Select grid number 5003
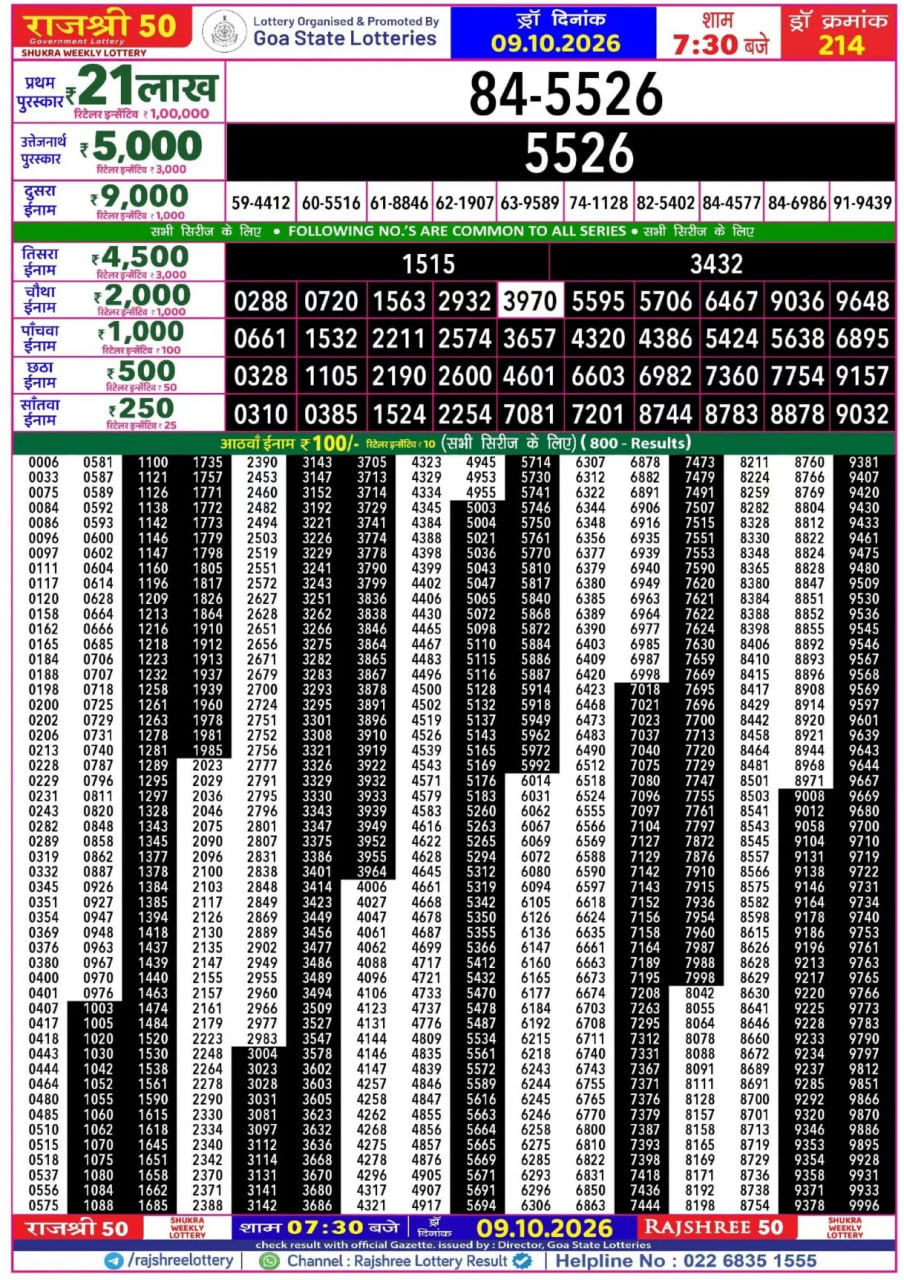 coord(481,508)
